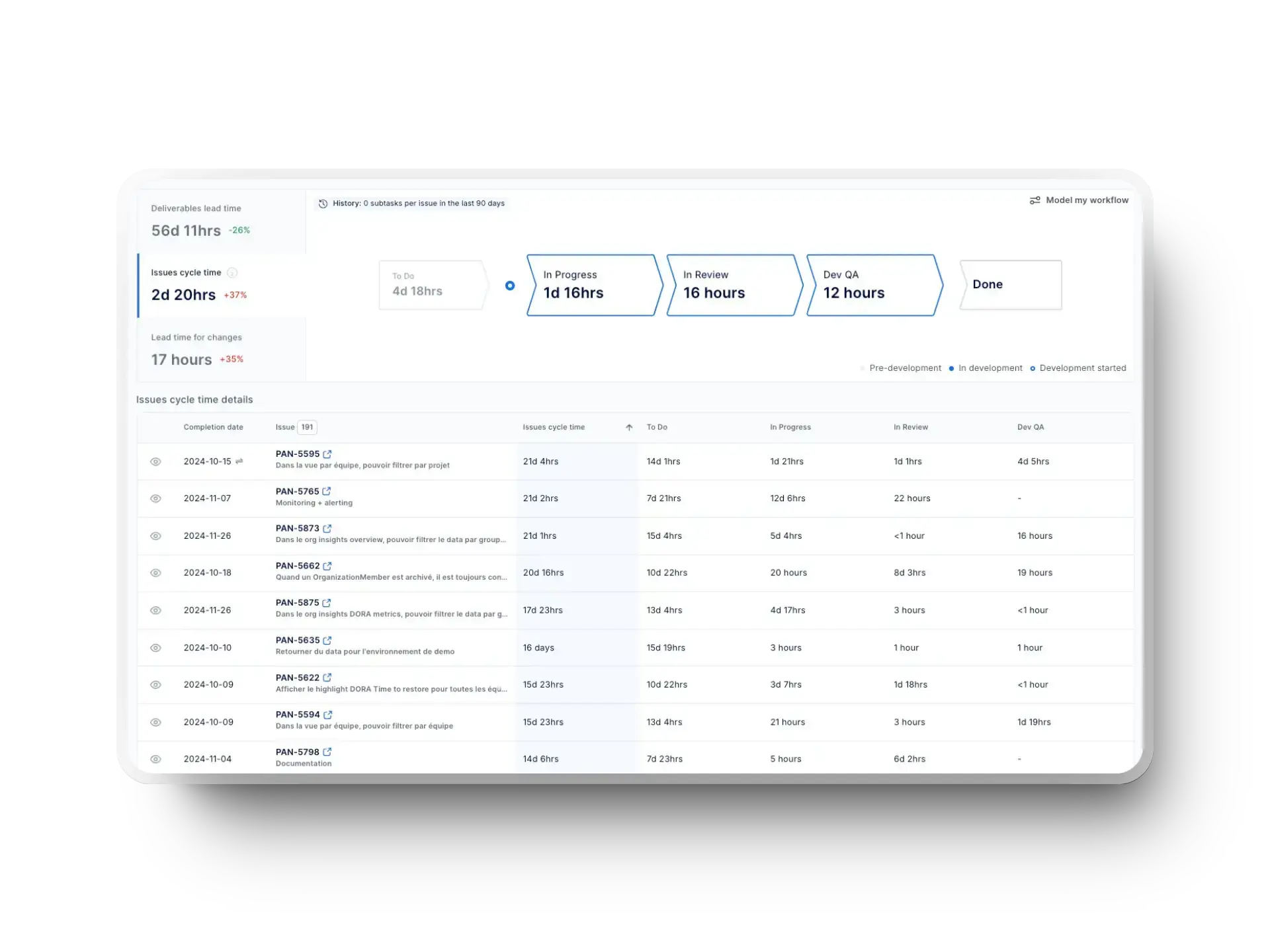Click the swap arrows icon next to 2024-10-15
Screen dimensions: 1270x952
point(239,461)
